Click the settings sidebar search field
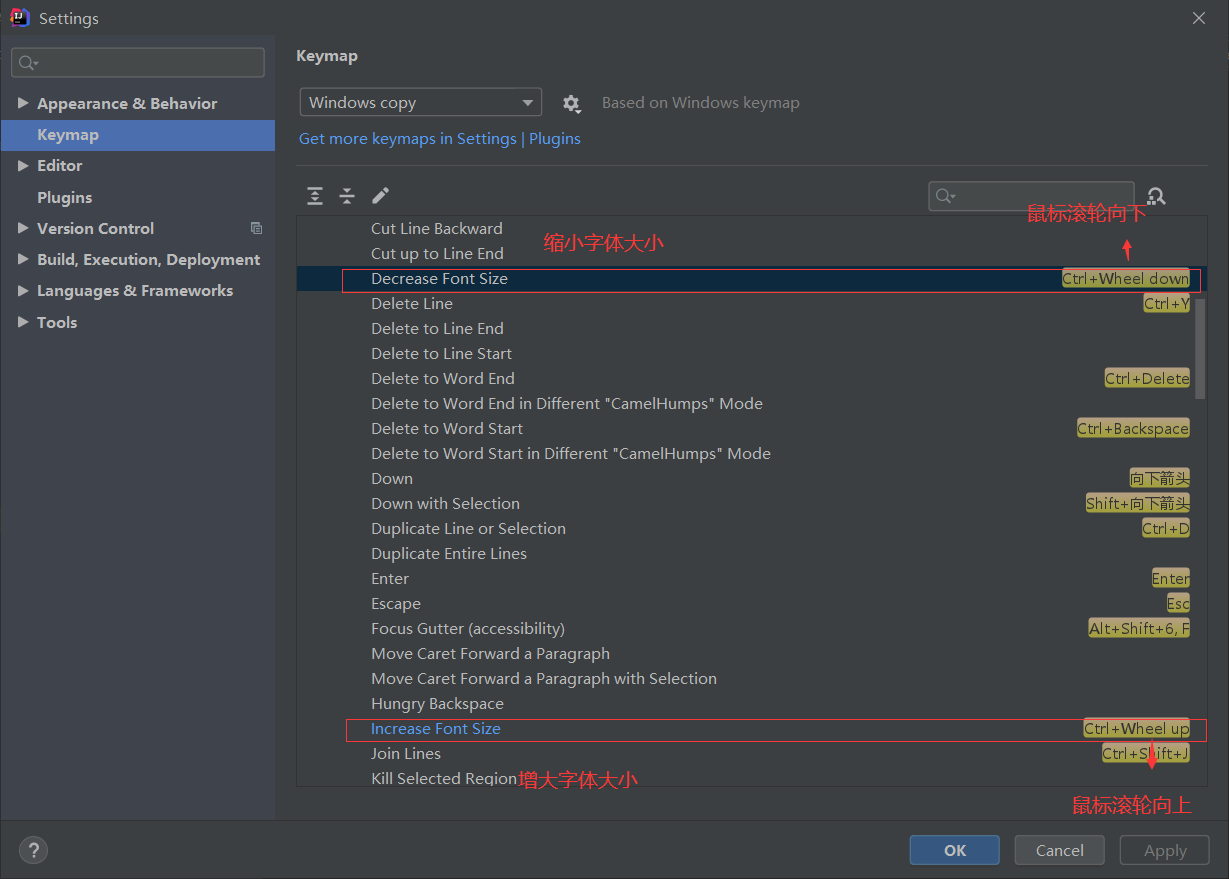The height and width of the screenshot is (879, 1229). [x=138, y=62]
